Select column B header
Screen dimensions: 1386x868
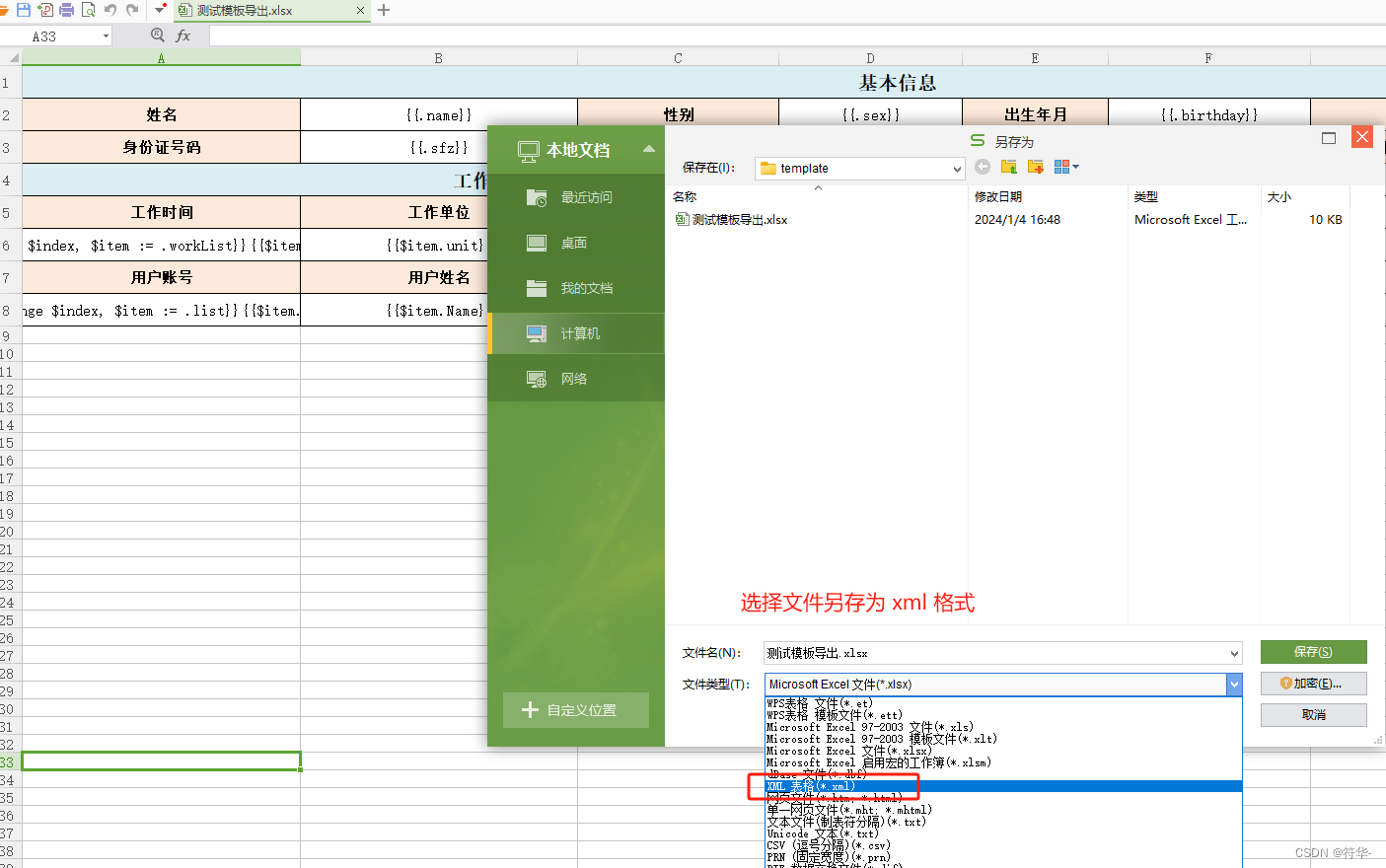(x=439, y=58)
